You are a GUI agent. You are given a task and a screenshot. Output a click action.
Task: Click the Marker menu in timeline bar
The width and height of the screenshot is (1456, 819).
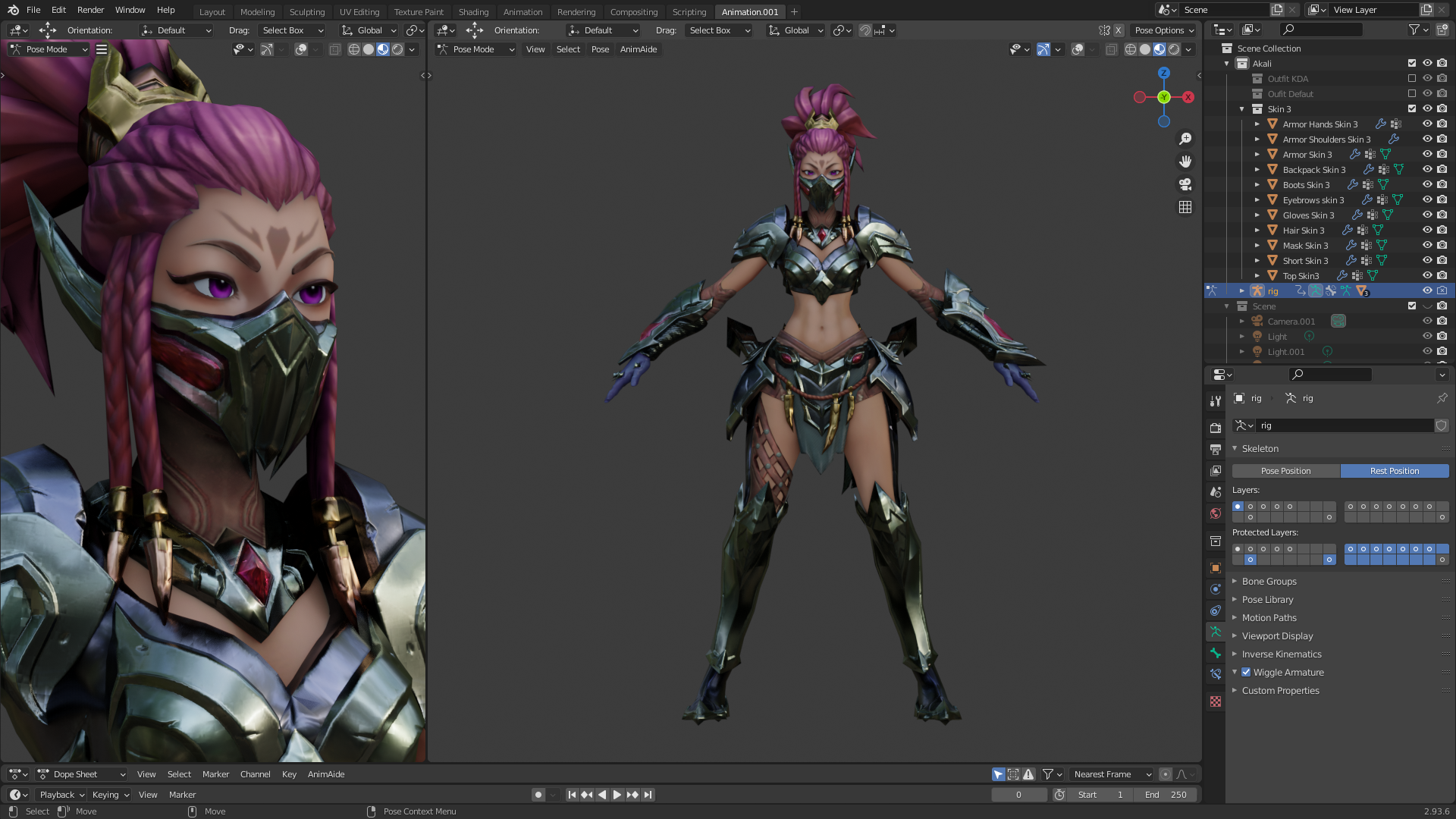[x=182, y=795]
